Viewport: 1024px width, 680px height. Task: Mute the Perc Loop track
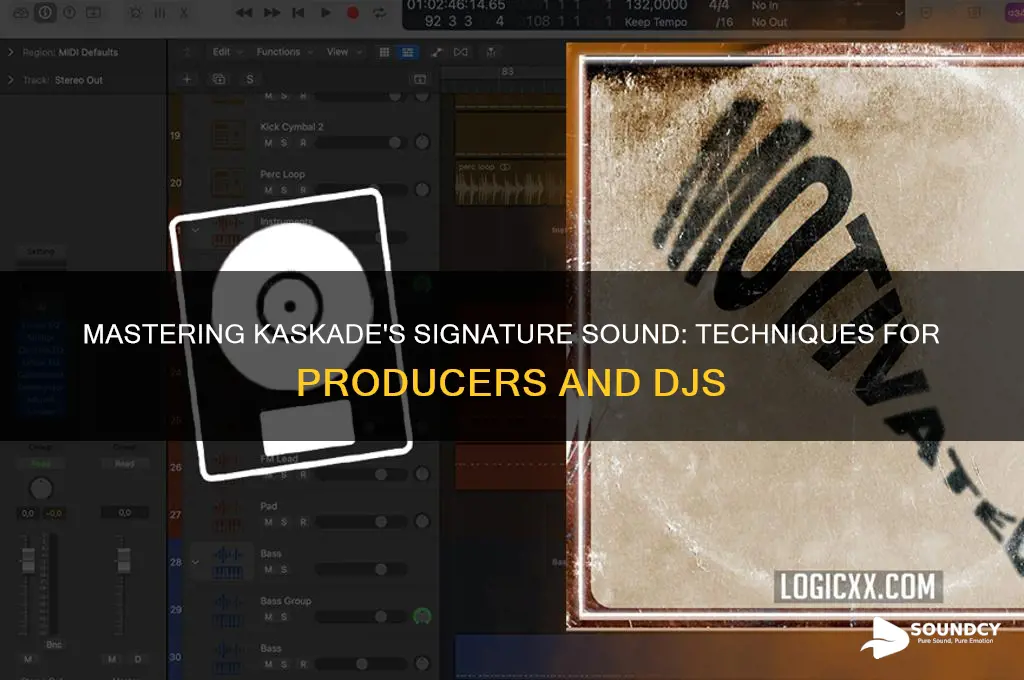click(x=268, y=190)
